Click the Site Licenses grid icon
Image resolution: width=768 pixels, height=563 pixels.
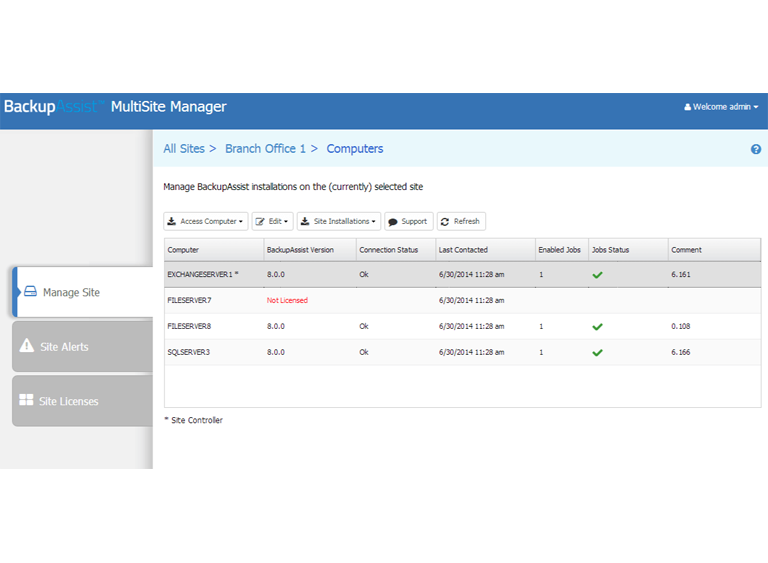pyautogui.click(x=26, y=400)
